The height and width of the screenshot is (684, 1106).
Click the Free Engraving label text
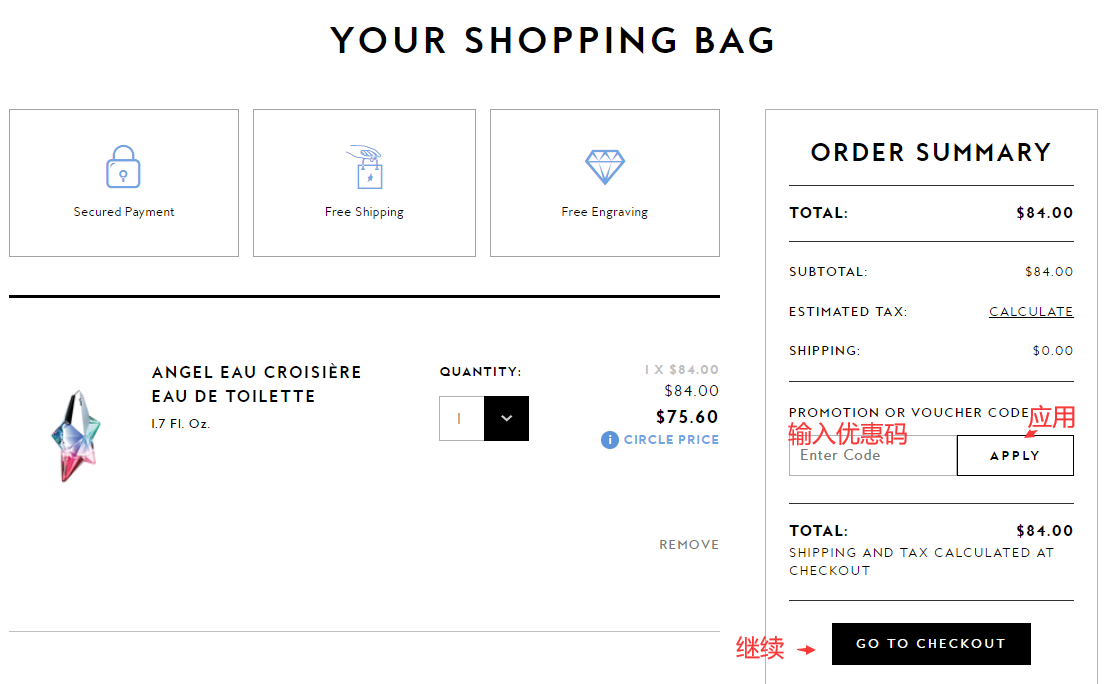(604, 212)
